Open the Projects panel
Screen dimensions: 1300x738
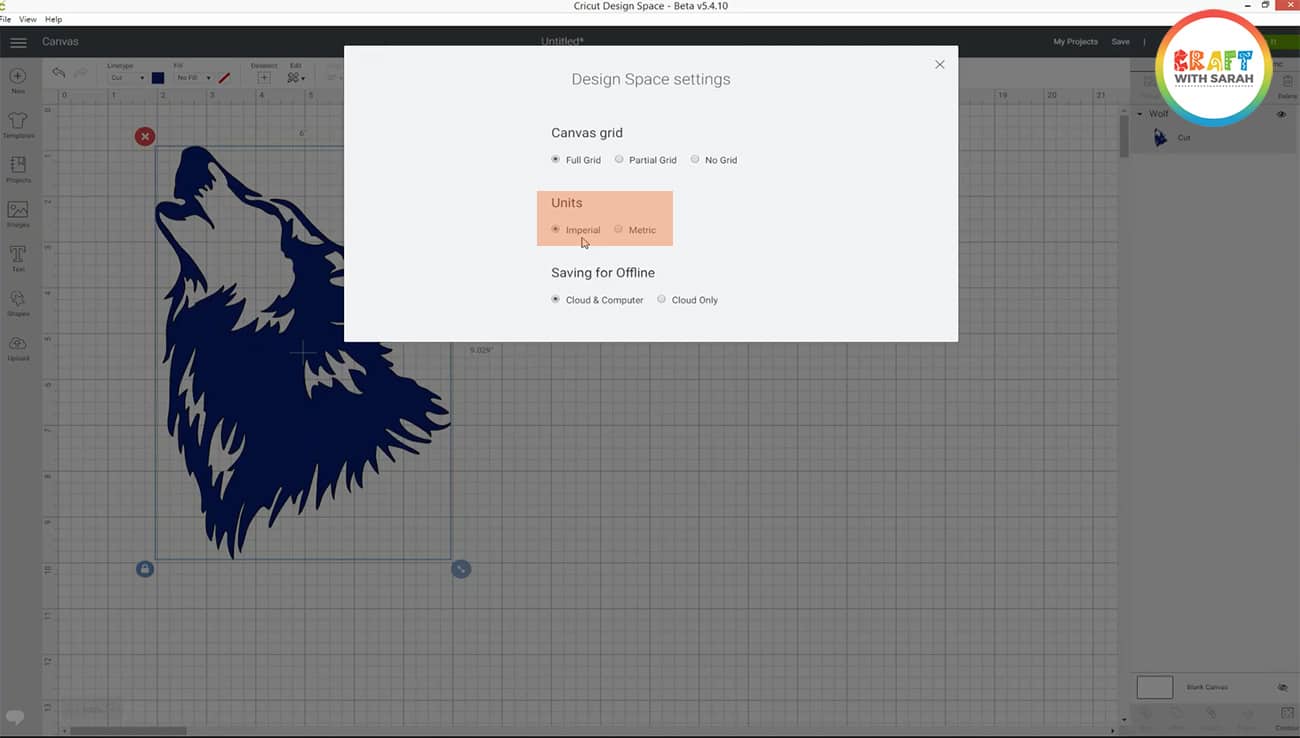click(16, 166)
